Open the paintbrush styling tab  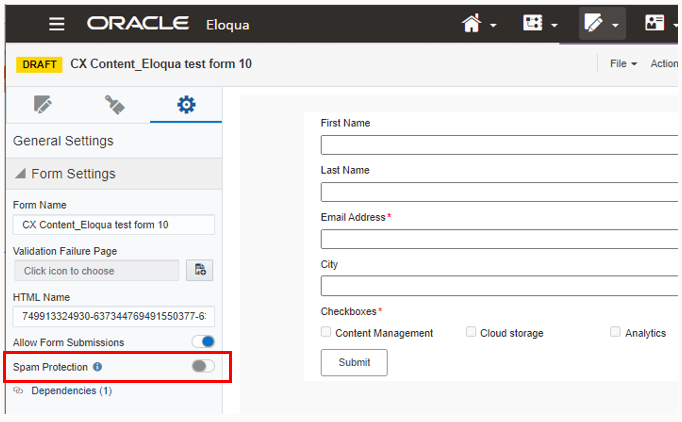point(114,104)
